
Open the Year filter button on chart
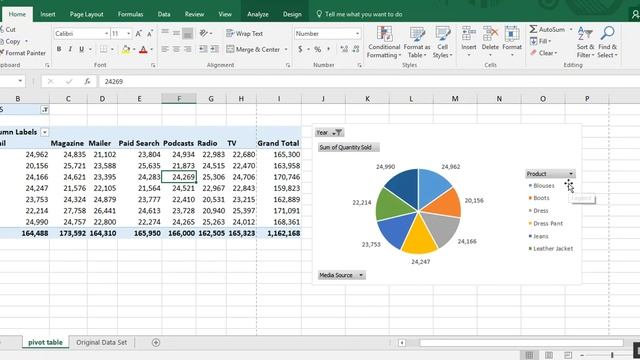pos(329,133)
